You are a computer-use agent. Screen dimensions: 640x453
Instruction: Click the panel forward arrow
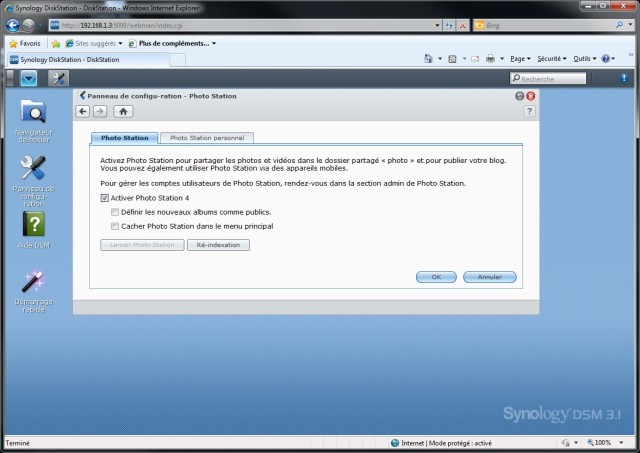(x=100, y=111)
